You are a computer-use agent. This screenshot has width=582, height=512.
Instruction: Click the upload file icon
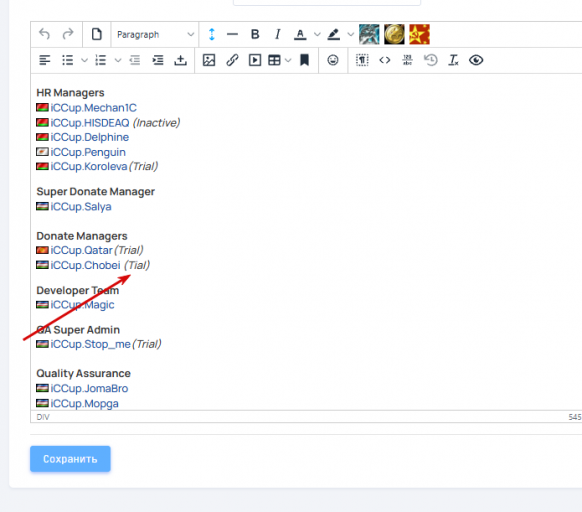tap(180, 60)
